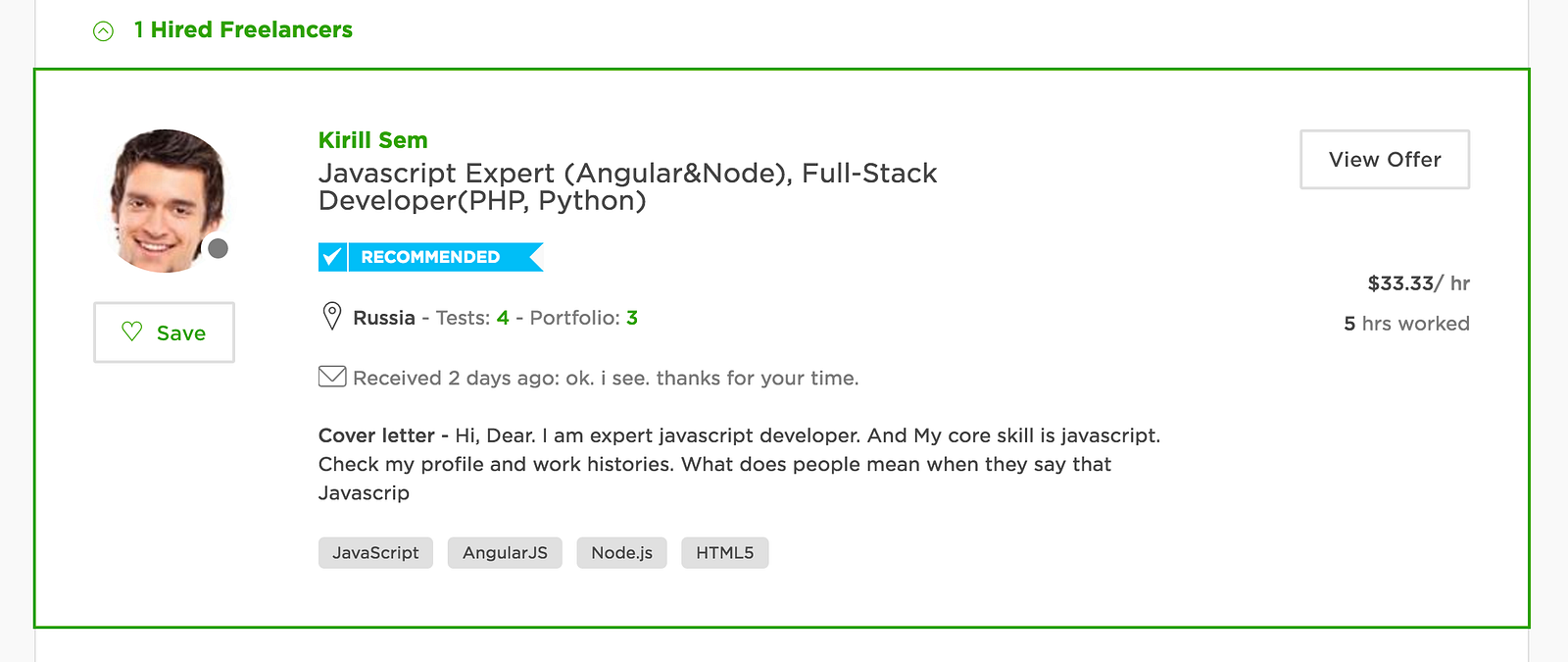Open the Portfolio count 3 link
Viewport: 1568px width, 662px height.
(632, 318)
